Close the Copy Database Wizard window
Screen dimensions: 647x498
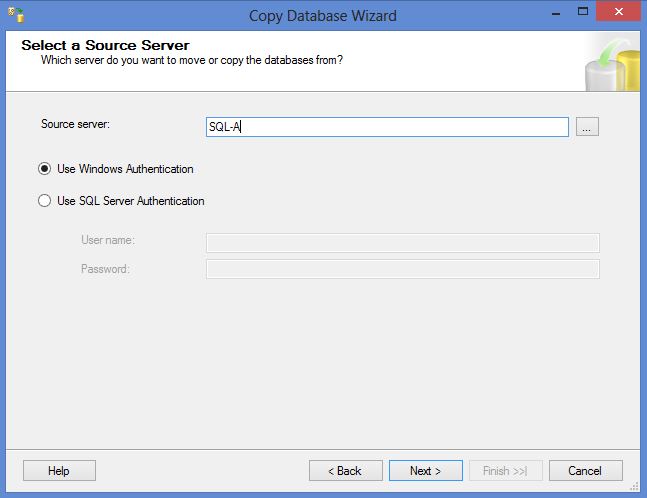coord(618,12)
